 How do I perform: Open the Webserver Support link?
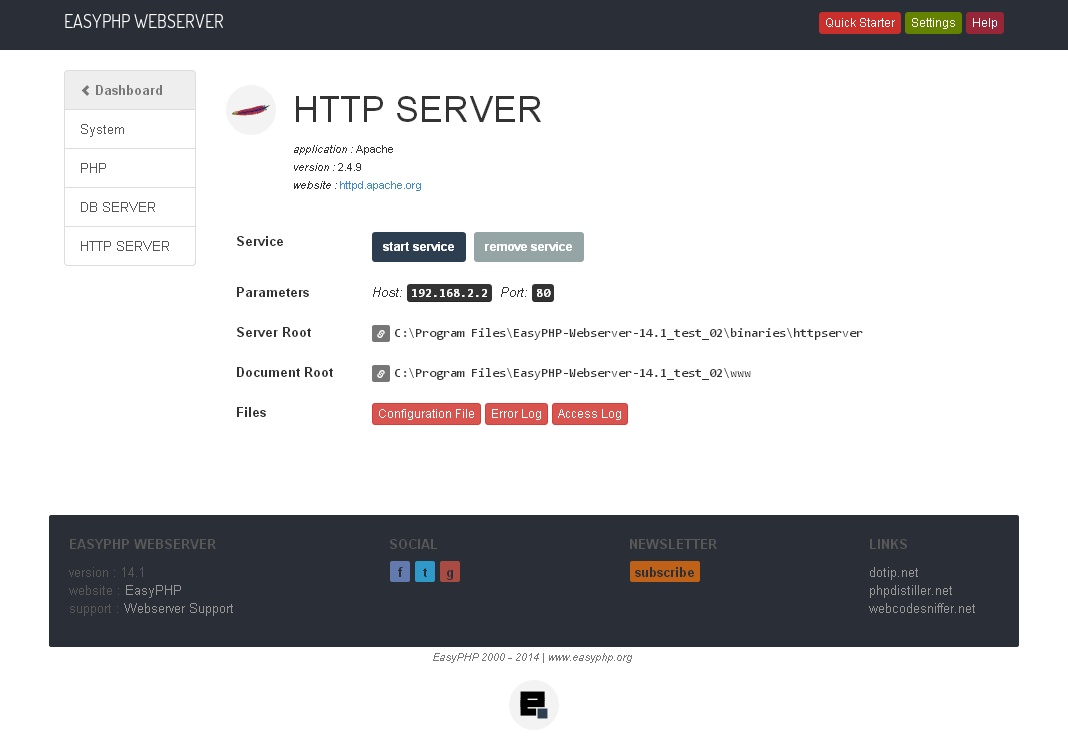point(178,608)
